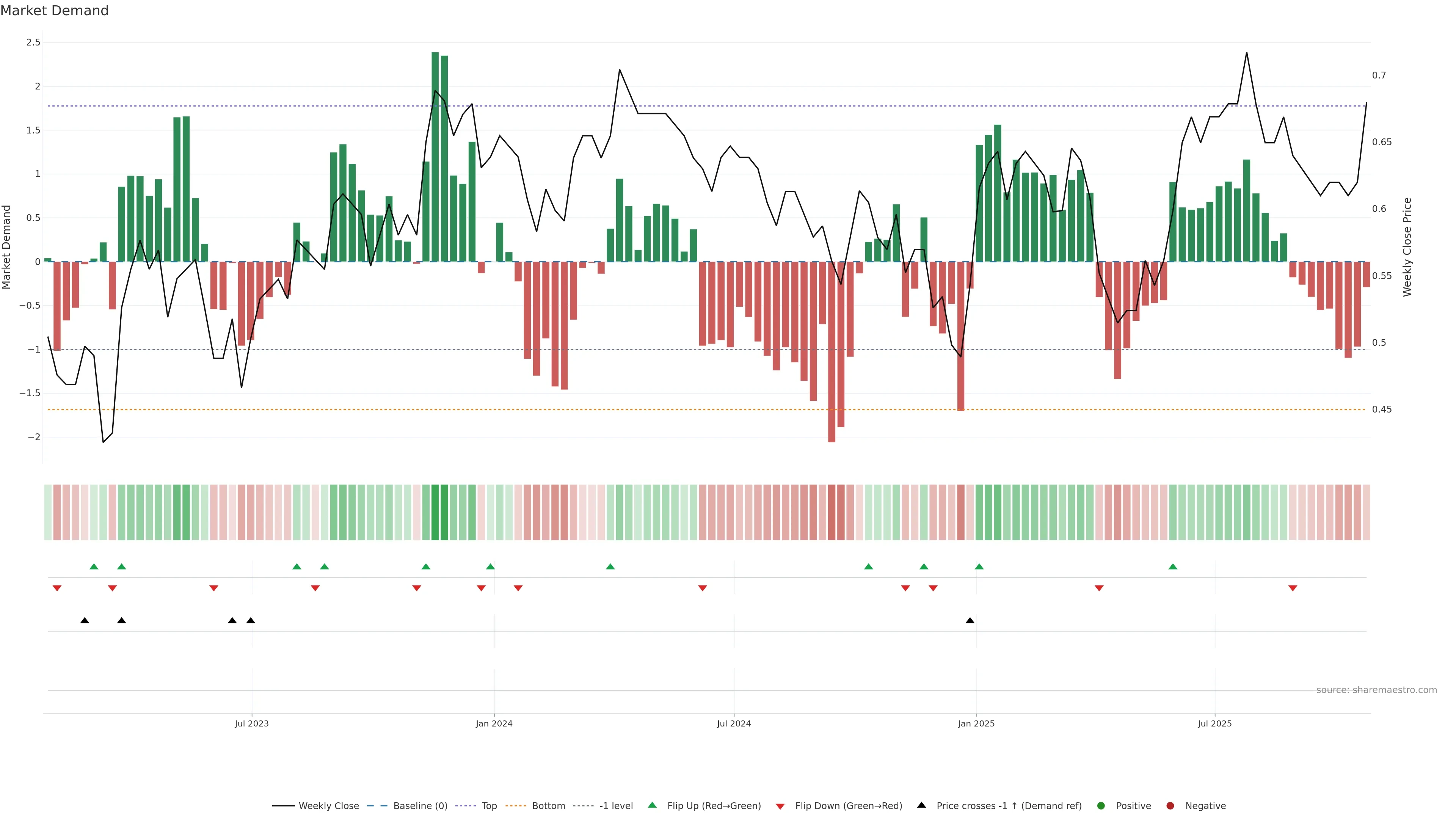Click the green Positive legend dot

pos(1100,806)
